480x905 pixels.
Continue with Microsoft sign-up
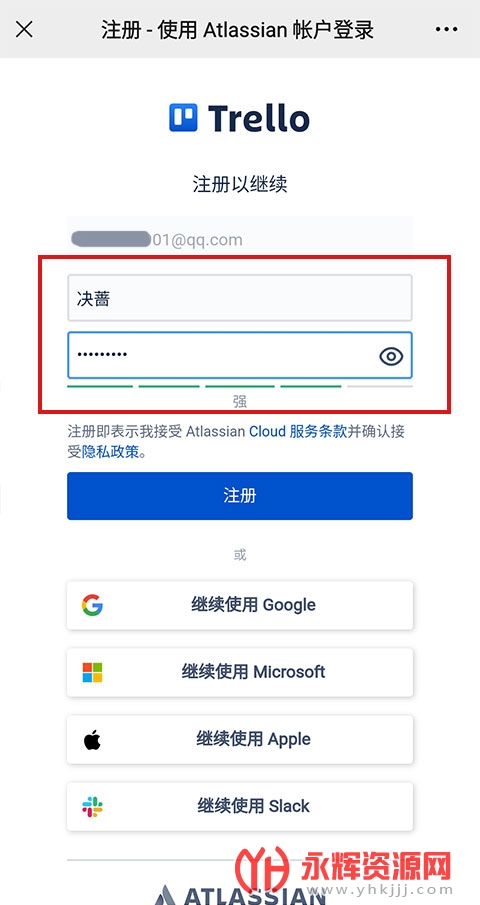pyautogui.click(x=239, y=672)
